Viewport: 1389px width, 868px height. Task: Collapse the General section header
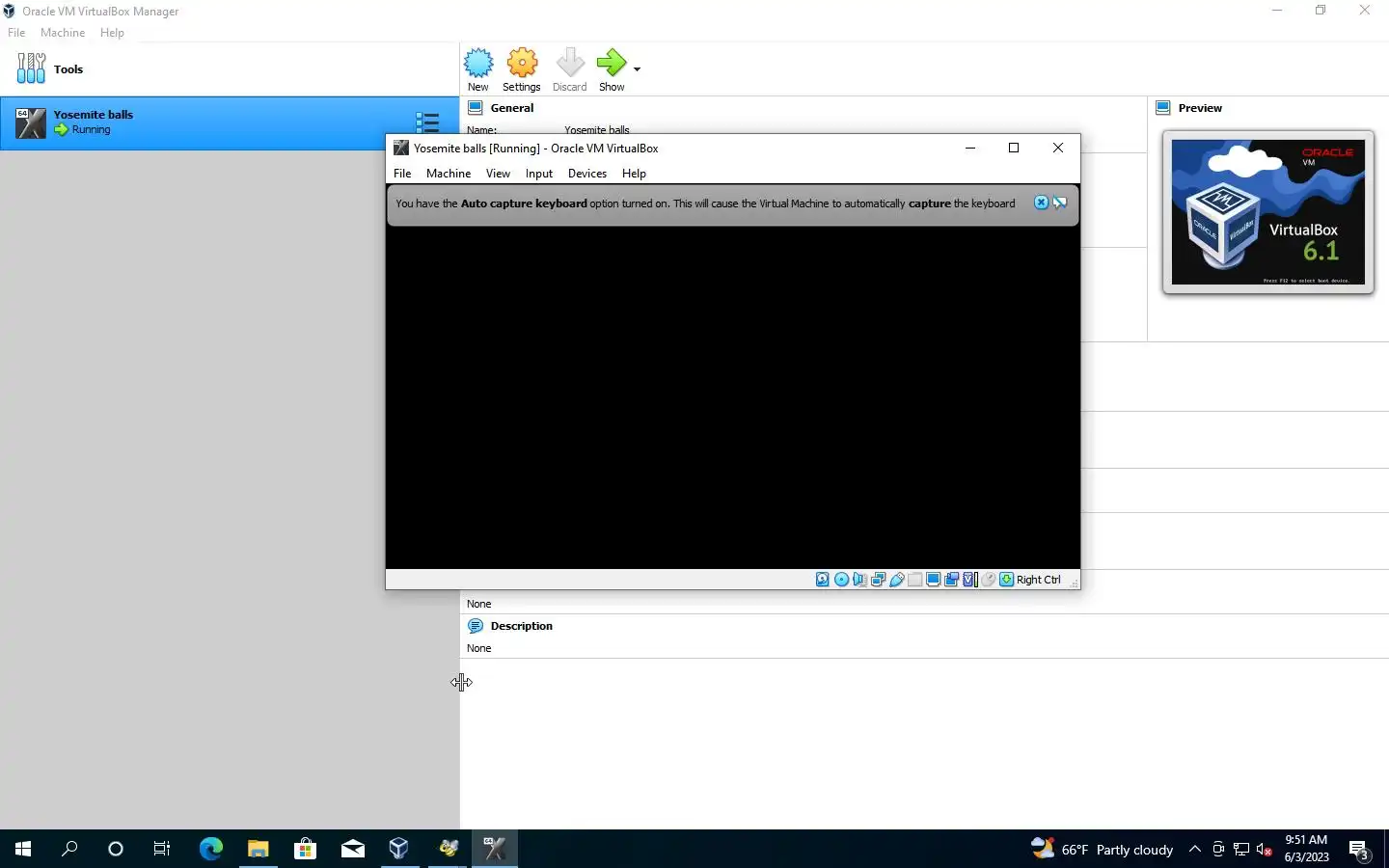511,108
